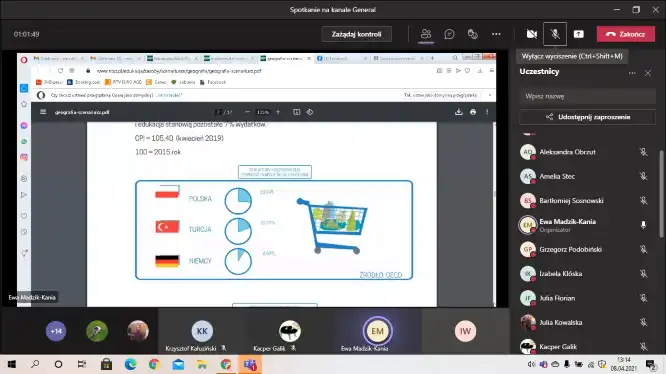This screenshot has width=666, height=374.
Task: Open Microsoft Teams from taskbar
Action: [x=250, y=364]
